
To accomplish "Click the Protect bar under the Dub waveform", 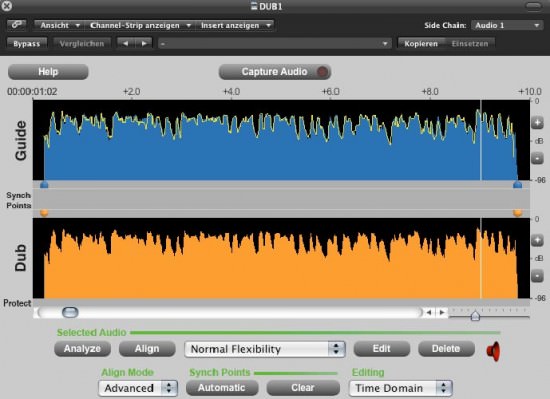I will 281,303.
